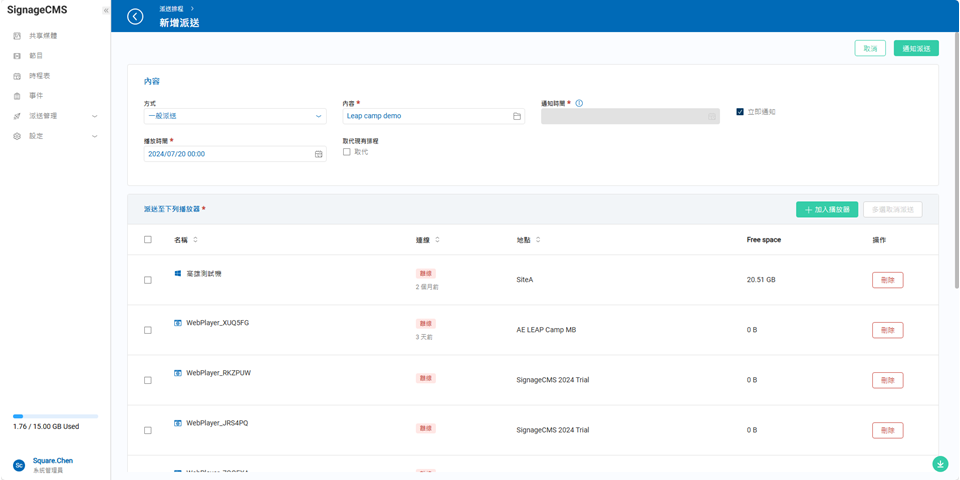Collapse the sidebar with the double-chevron icon

[x=106, y=11]
